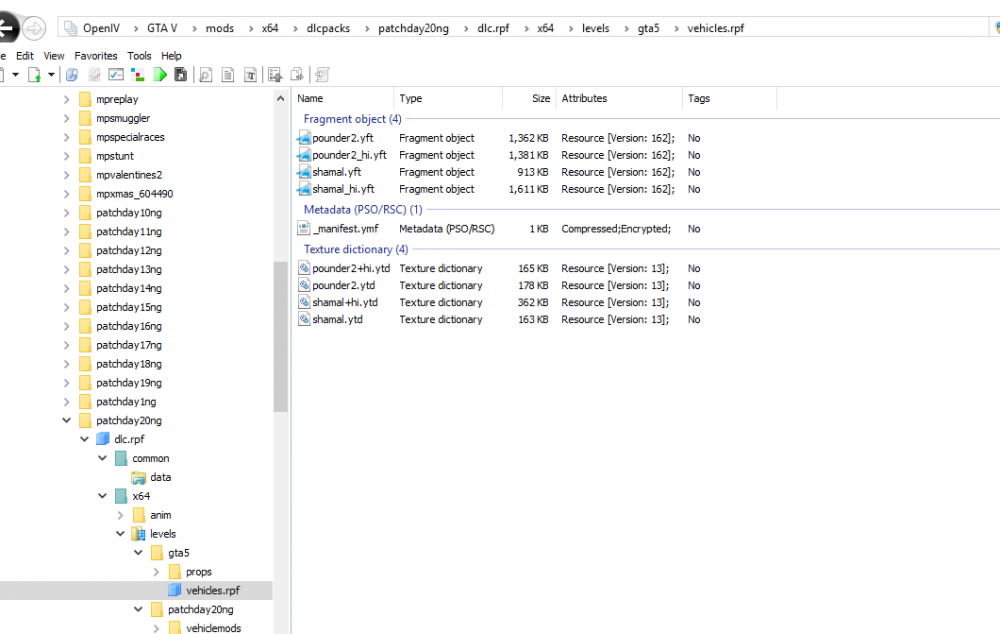Click the magnifier search icon in toolbar

[x=205, y=75]
